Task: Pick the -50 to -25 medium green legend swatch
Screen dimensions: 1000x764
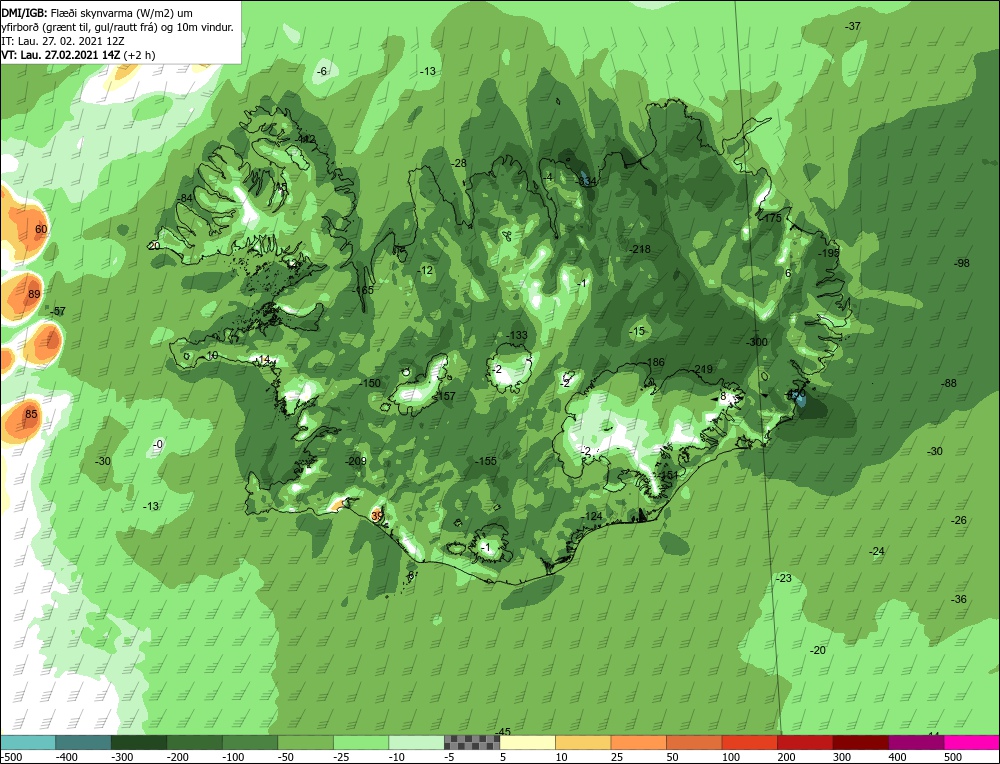Action: (x=305, y=742)
